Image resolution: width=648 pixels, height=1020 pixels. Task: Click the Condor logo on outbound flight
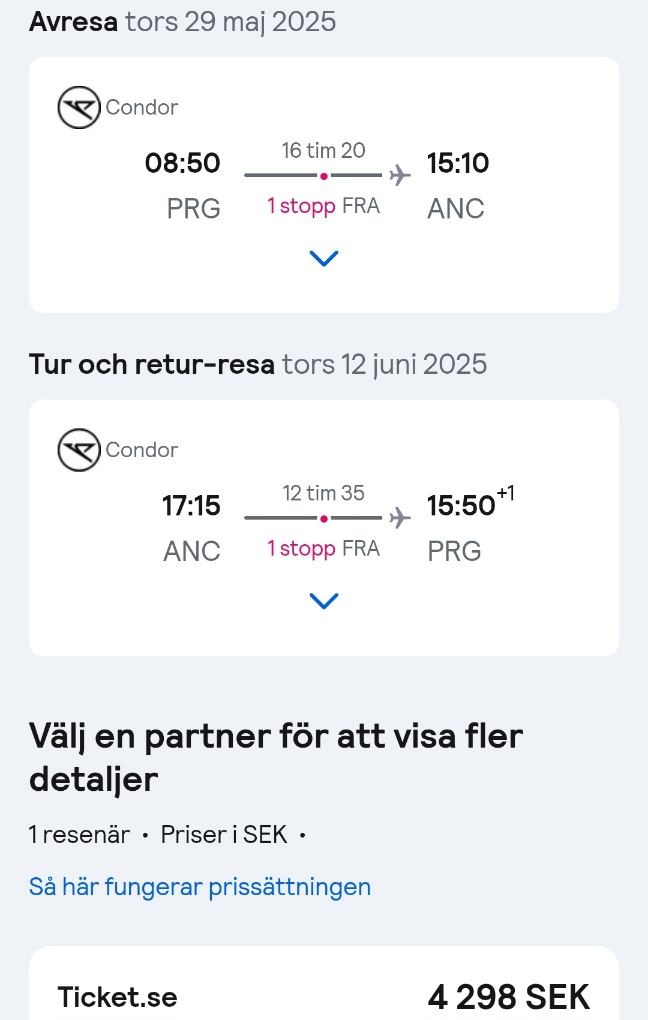[x=79, y=107]
